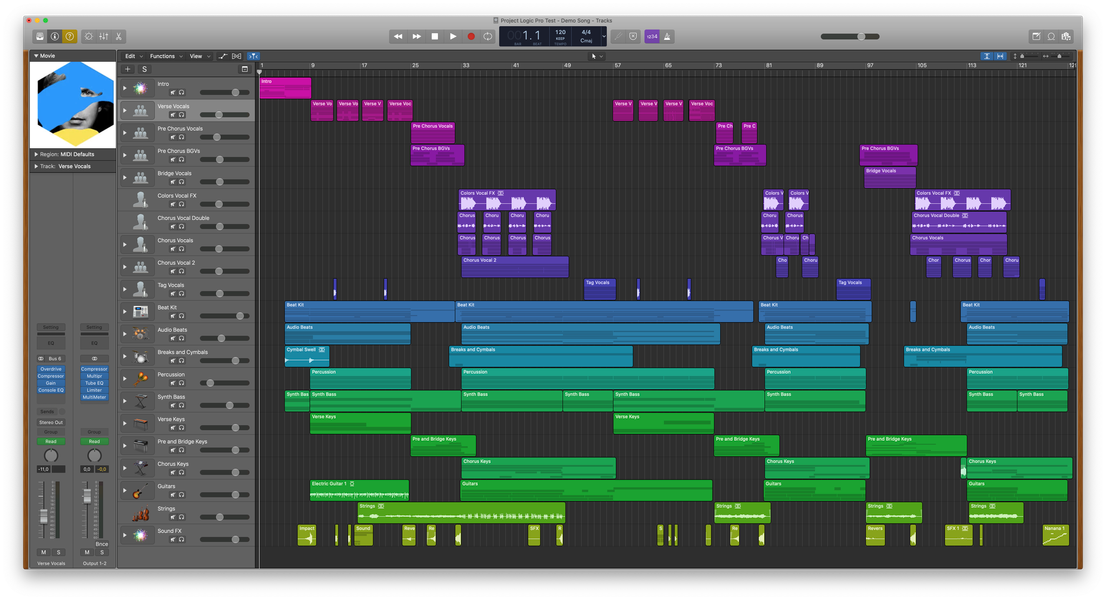Image resolution: width=1106 pixels, height=600 pixels.
Task: Adjust the horizontal zoom slider
Action: point(1057,56)
